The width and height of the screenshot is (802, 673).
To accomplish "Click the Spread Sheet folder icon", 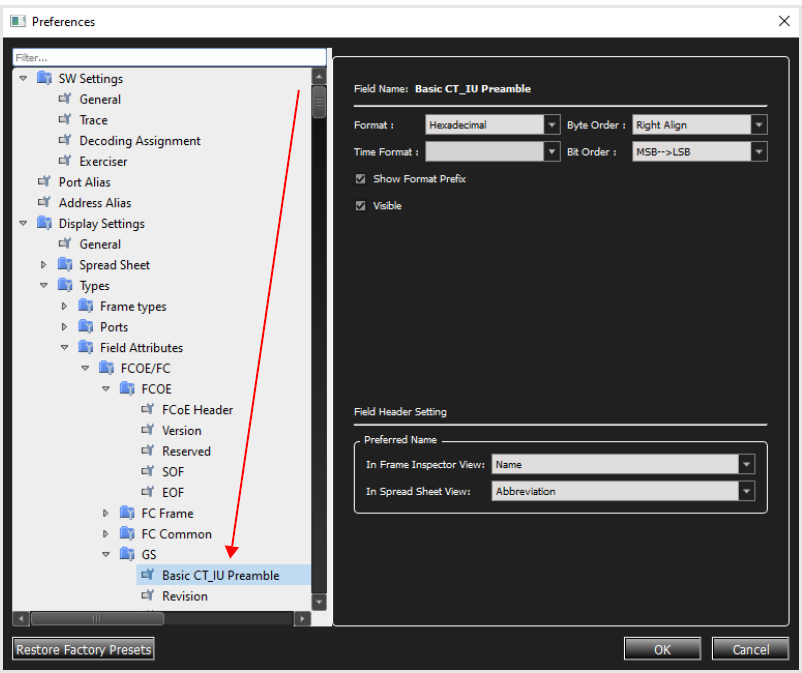I will coord(65,264).
